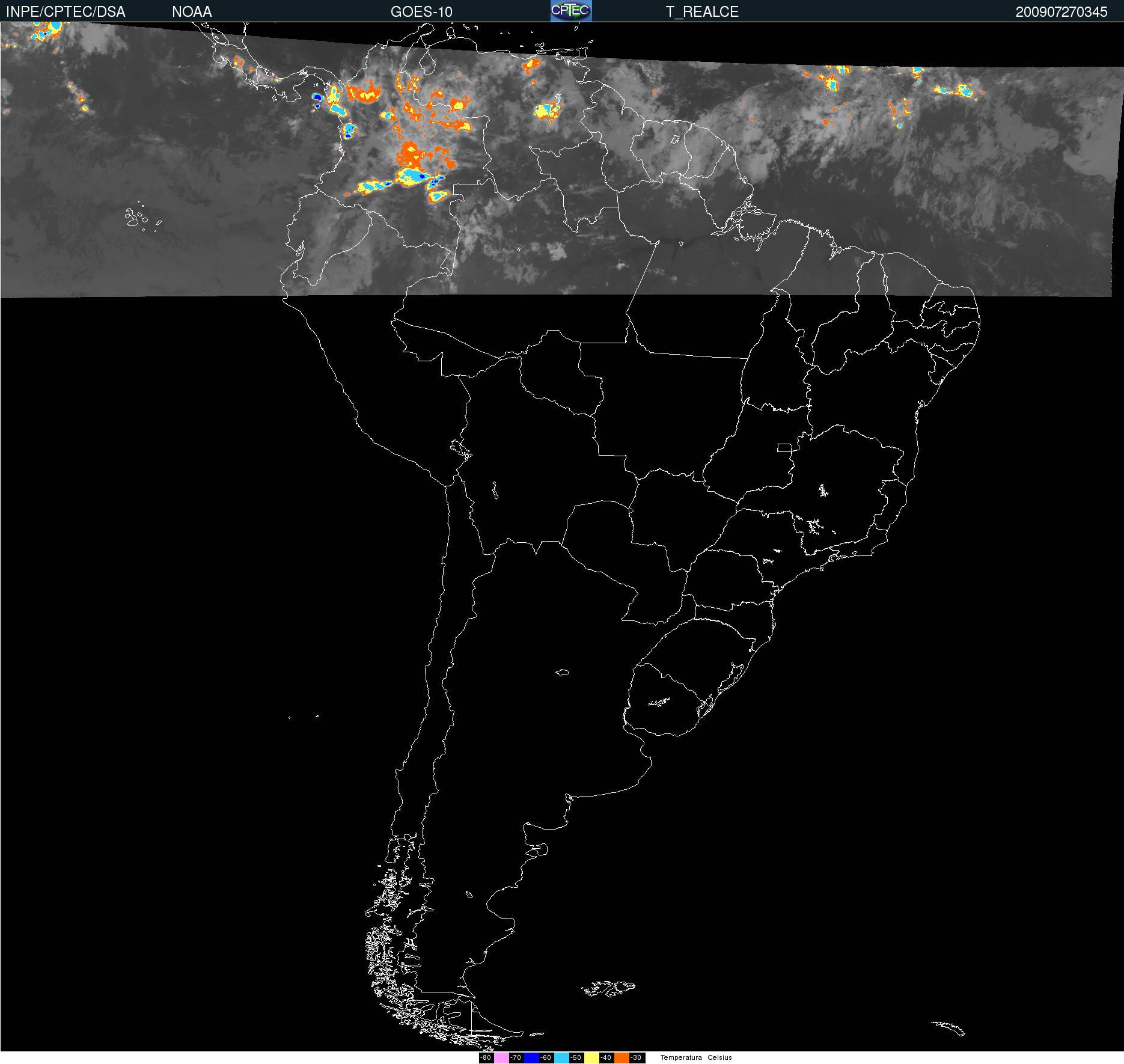Click the -40 legend value

pos(606,1057)
